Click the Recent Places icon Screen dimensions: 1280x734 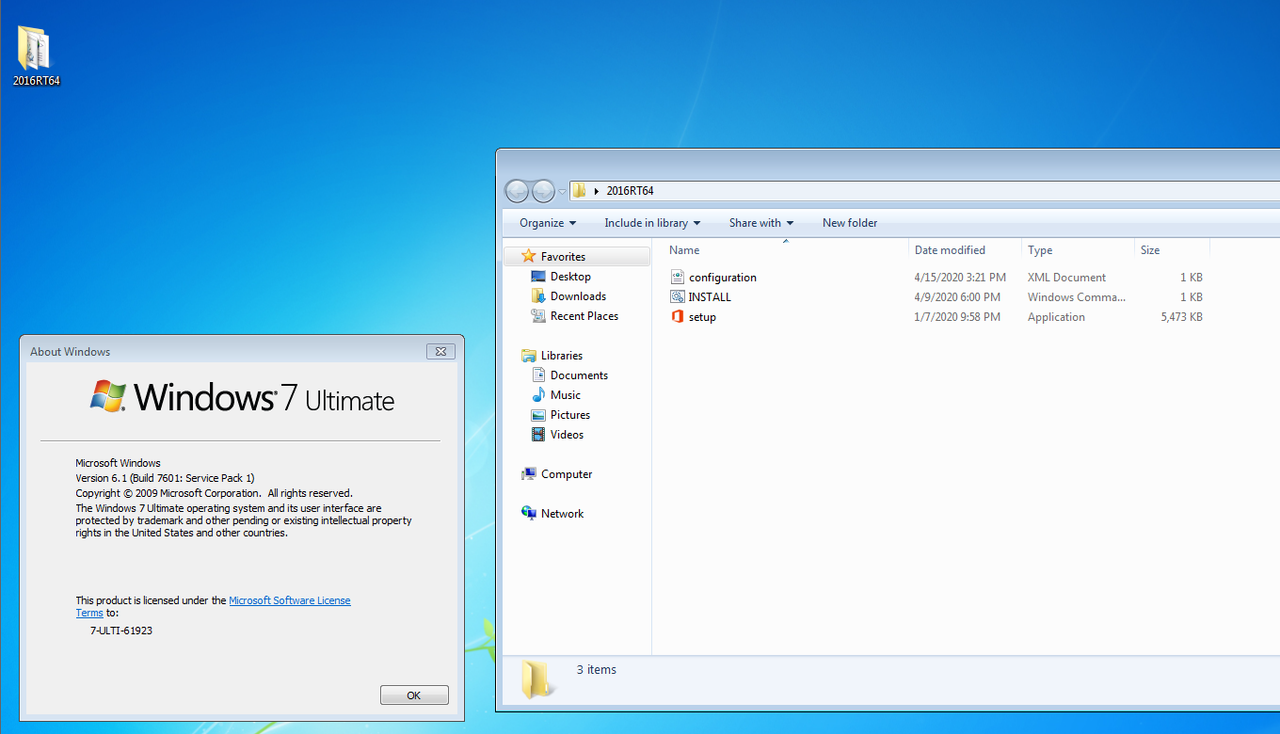click(x=539, y=316)
